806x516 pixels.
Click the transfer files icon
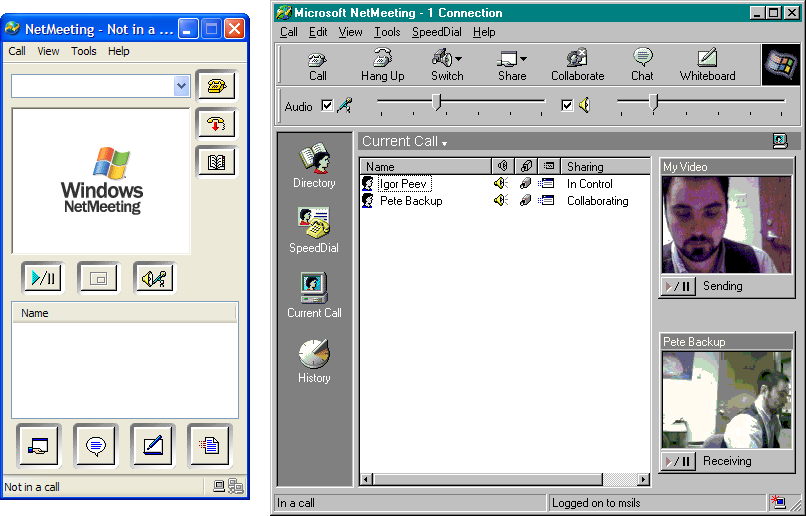pyautogui.click(x=210, y=446)
